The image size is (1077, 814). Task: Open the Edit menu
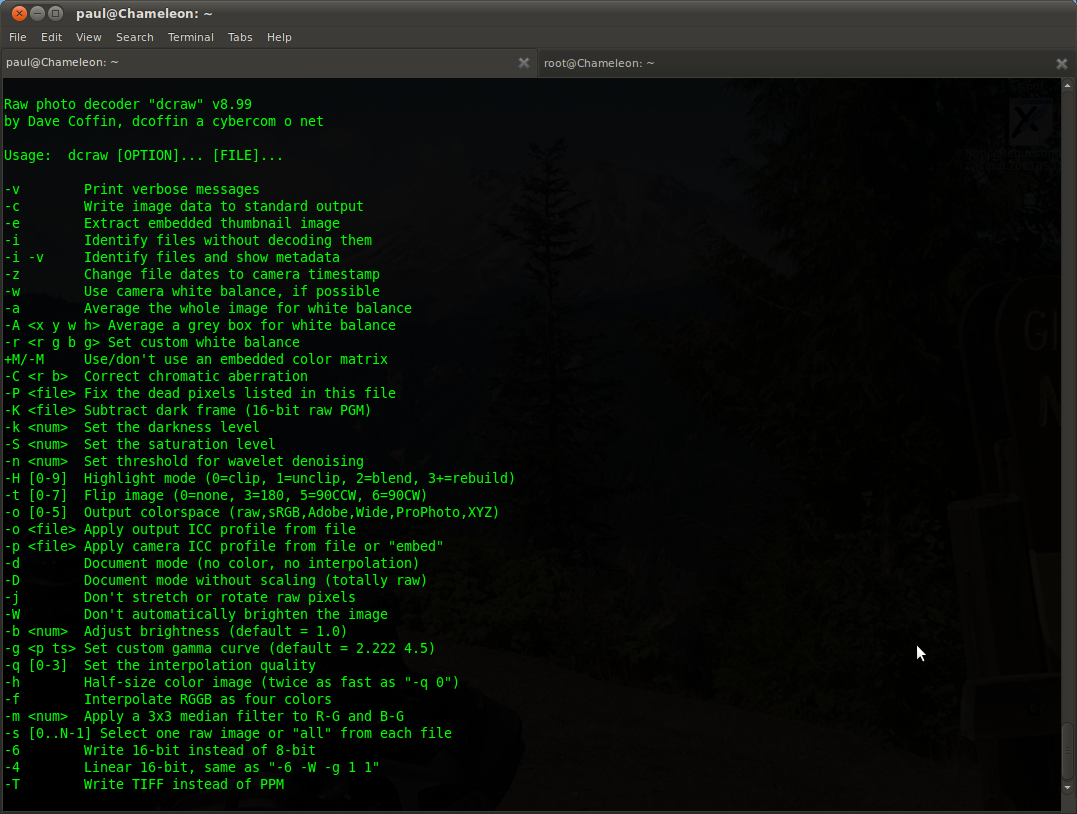tap(52, 37)
